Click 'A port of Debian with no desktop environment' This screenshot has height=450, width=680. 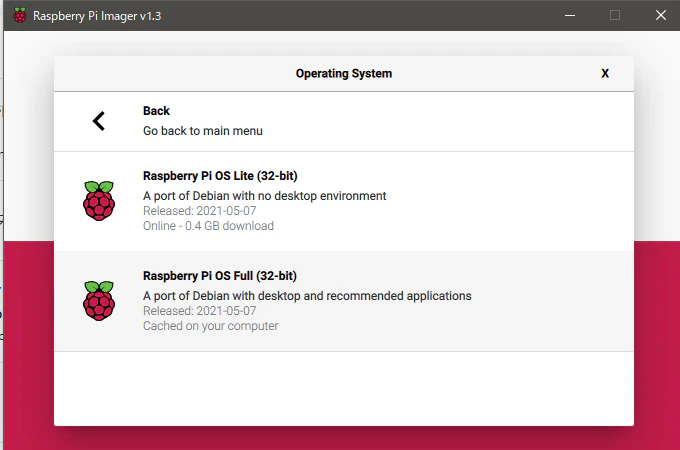265,196
